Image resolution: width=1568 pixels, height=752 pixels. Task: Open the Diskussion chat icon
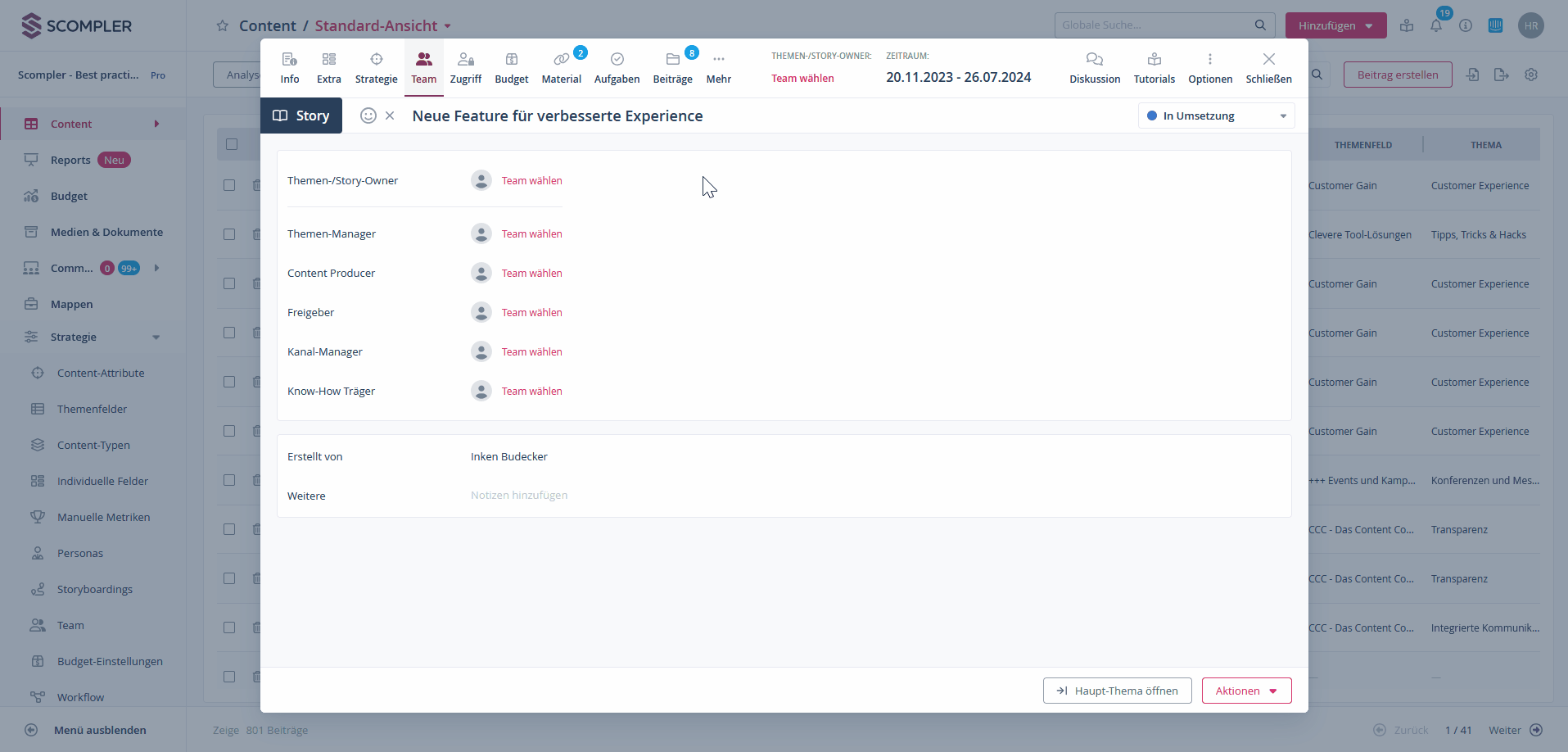pyautogui.click(x=1094, y=67)
